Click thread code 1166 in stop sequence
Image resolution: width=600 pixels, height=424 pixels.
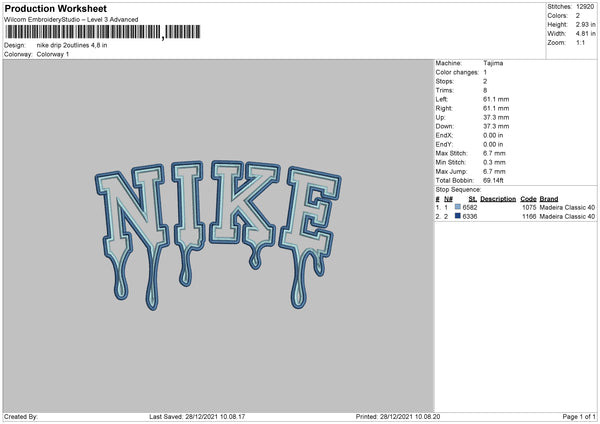(x=529, y=217)
